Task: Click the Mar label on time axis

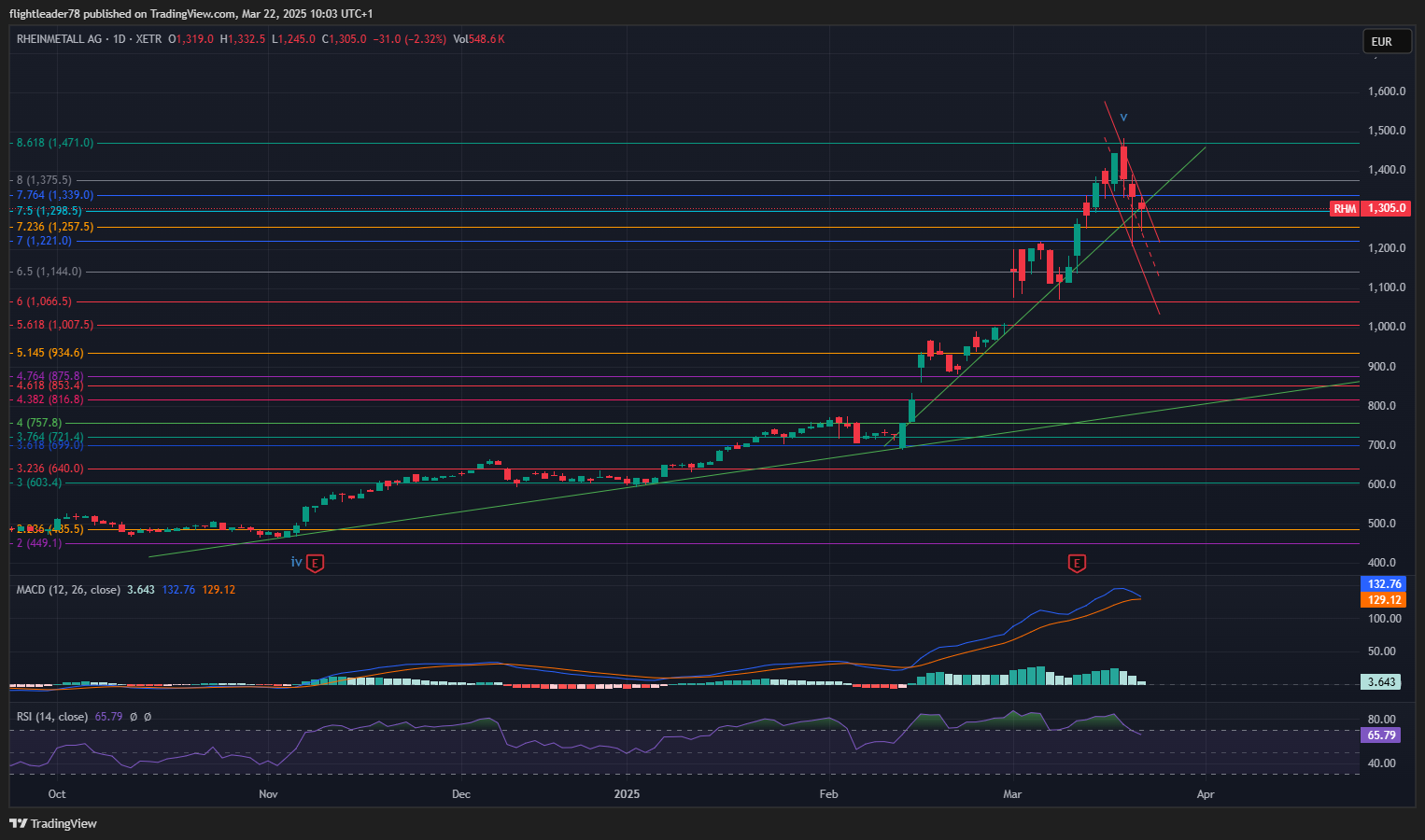Action: (x=1012, y=794)
